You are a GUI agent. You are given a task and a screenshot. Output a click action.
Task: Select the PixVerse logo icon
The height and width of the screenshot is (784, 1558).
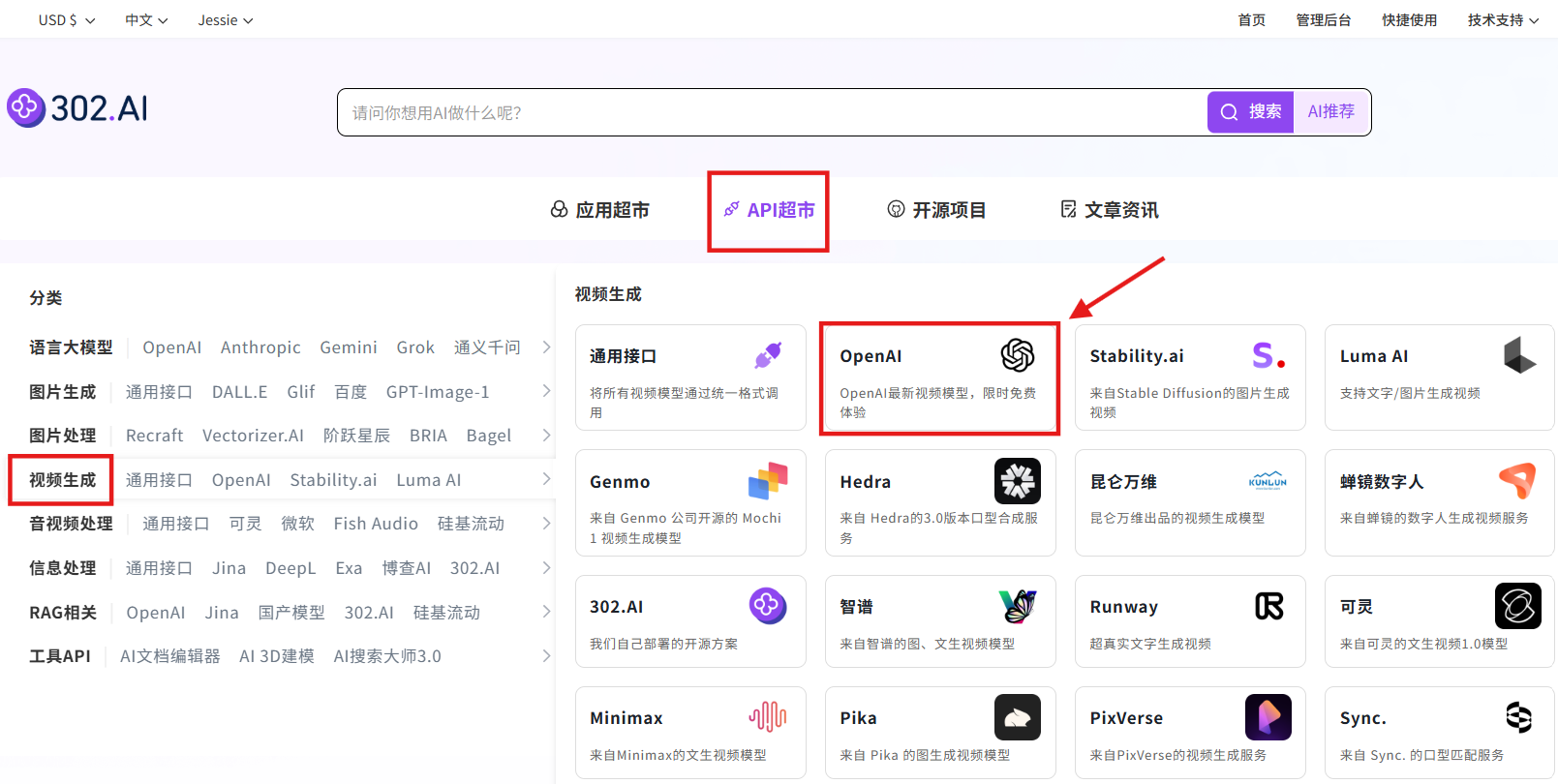(x=1268, y=717)
